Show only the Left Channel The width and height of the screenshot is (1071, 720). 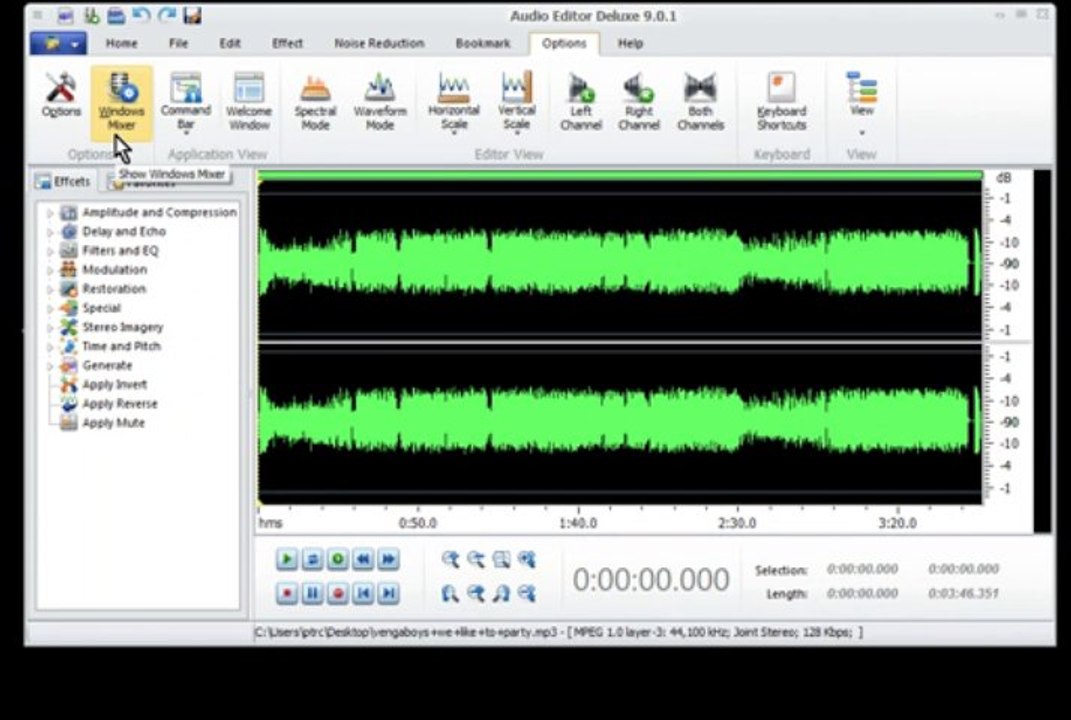(581, 101)
